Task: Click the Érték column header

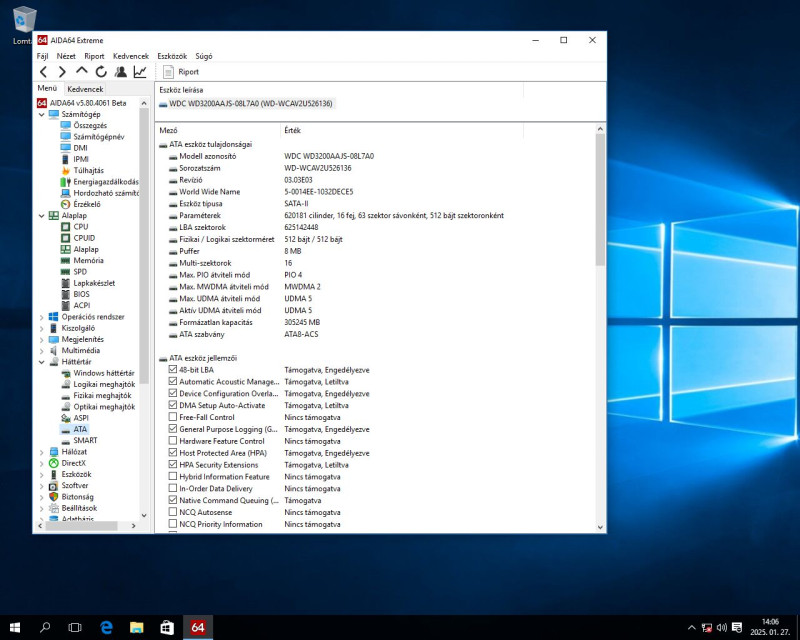Action: coord(292,130)
